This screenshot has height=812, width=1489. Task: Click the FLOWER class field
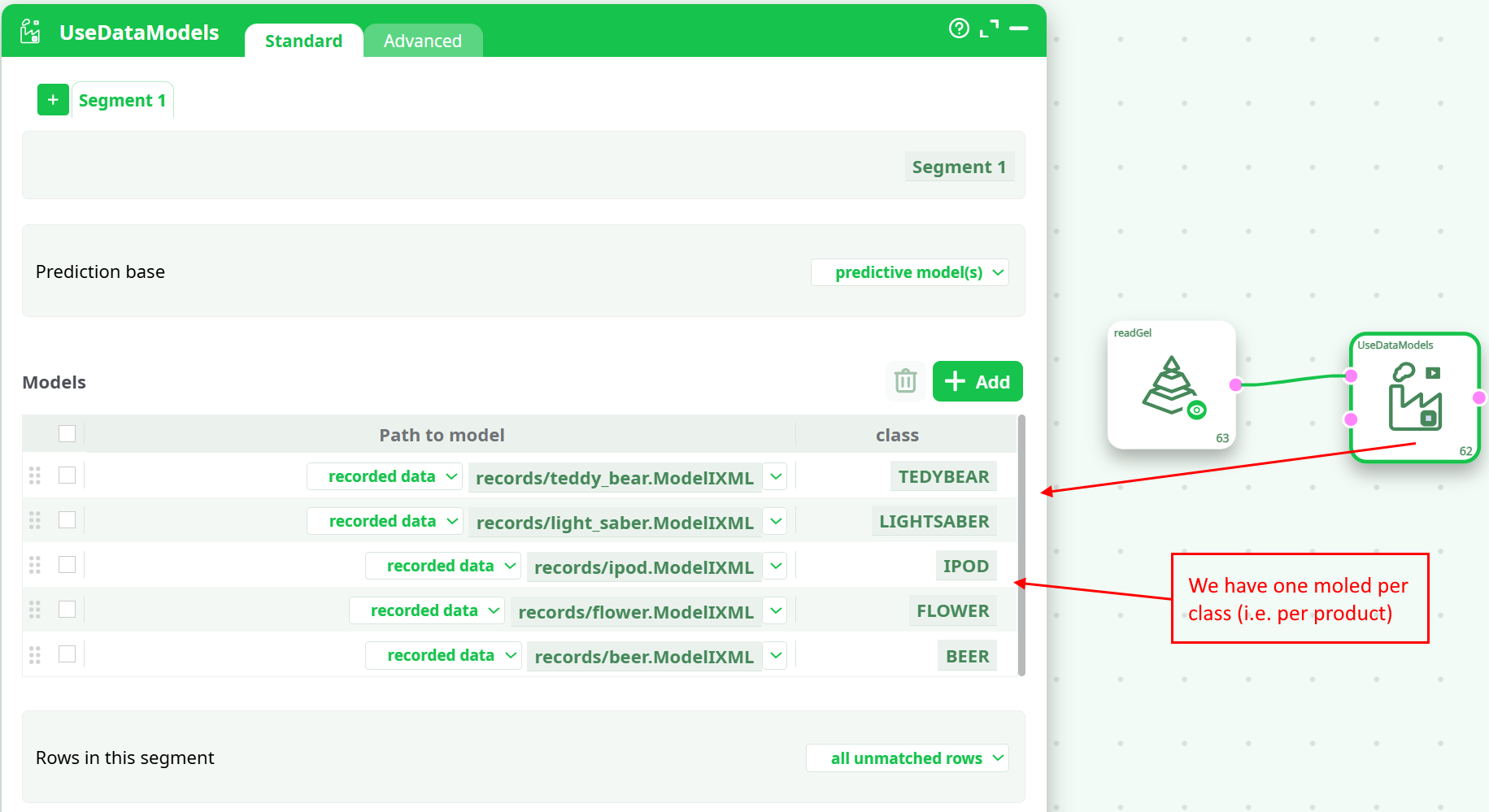952,611
